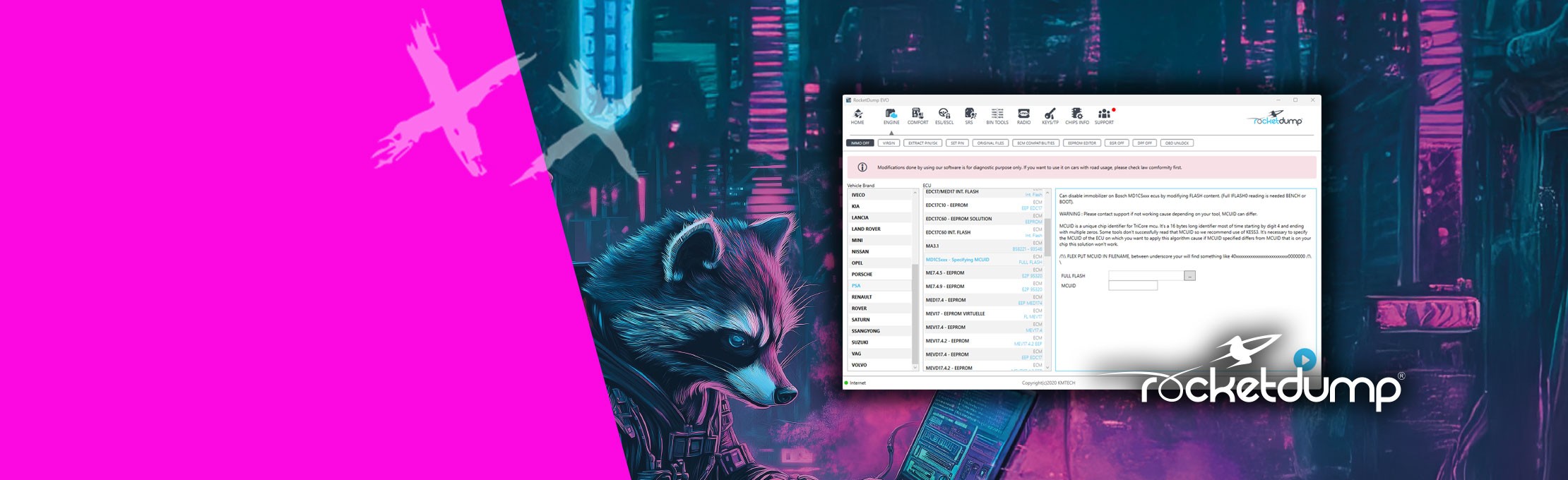
Task: Select NISSAN brand
Action: click(880, 251)
